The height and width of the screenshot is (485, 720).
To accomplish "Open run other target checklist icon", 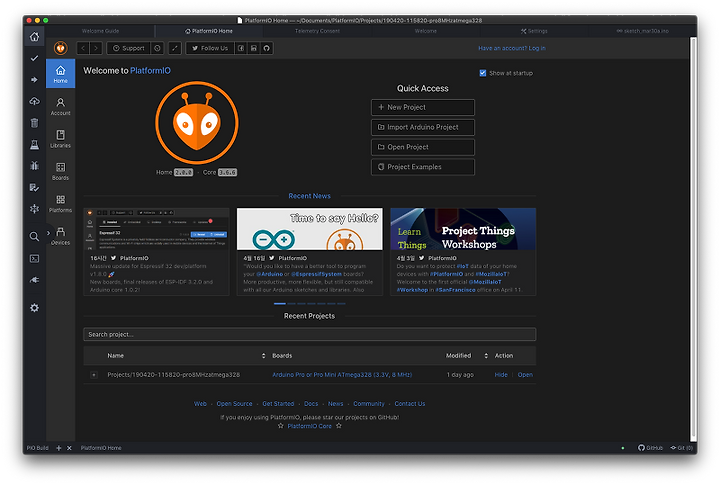I will (34, 187).
